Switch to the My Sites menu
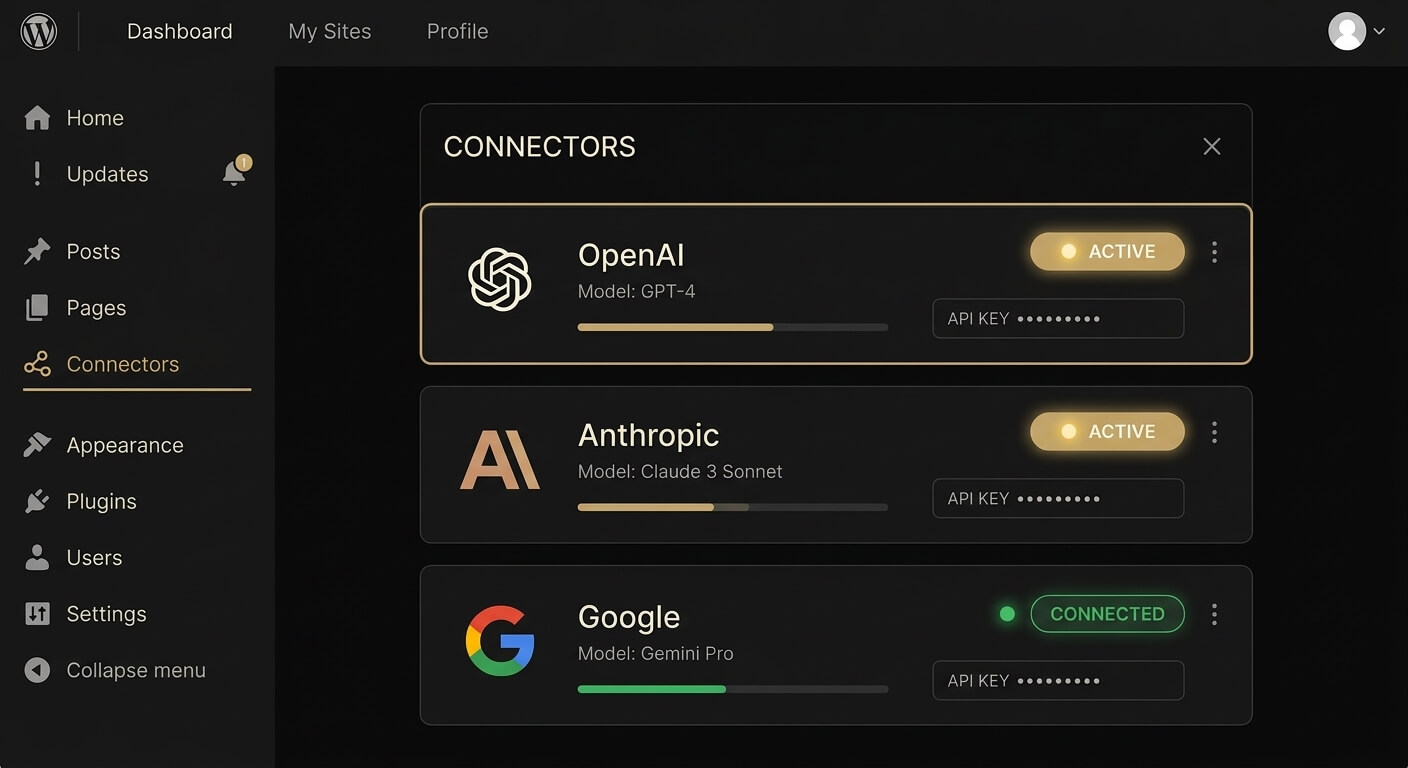1408x768 pixels. [x=330, y=31]
